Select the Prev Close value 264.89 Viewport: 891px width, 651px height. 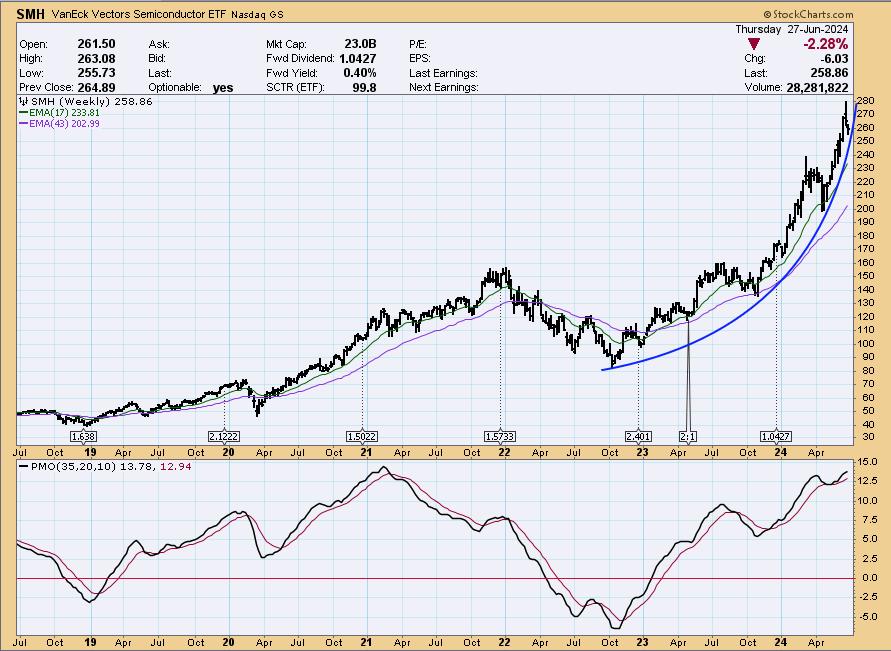[x=96, y=87]
